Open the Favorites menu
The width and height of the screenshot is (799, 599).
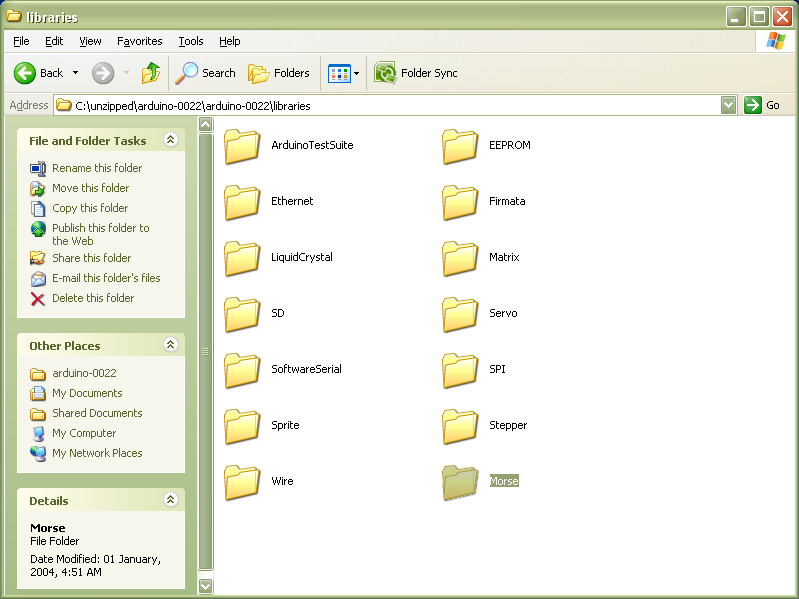[x=140, y=41]
